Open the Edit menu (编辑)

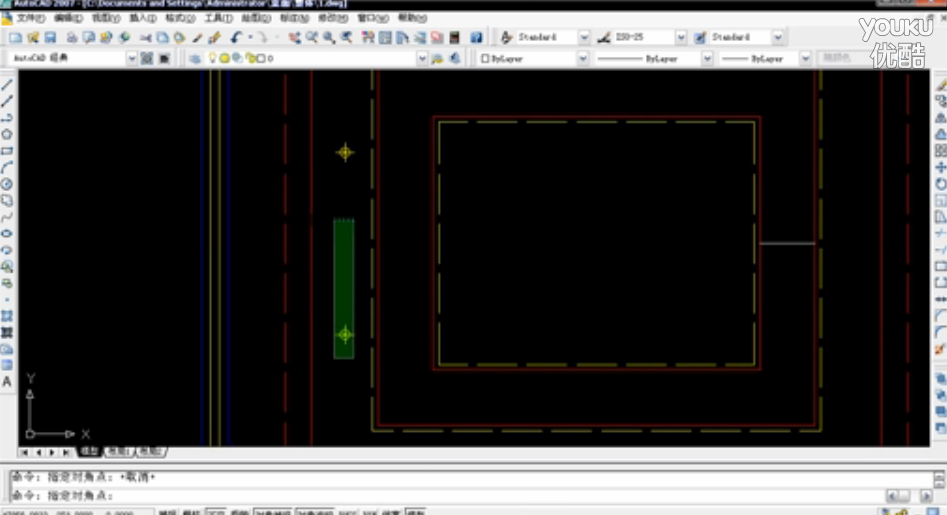coord(68,18)
